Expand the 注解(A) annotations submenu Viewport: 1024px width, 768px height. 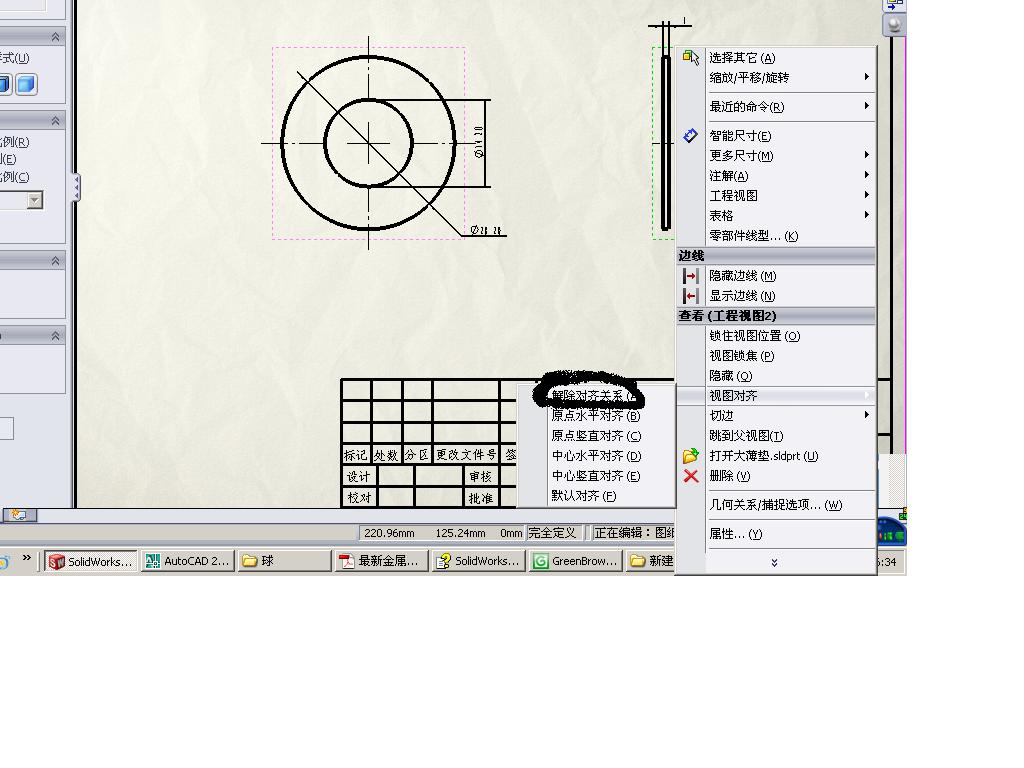(776, 176)
